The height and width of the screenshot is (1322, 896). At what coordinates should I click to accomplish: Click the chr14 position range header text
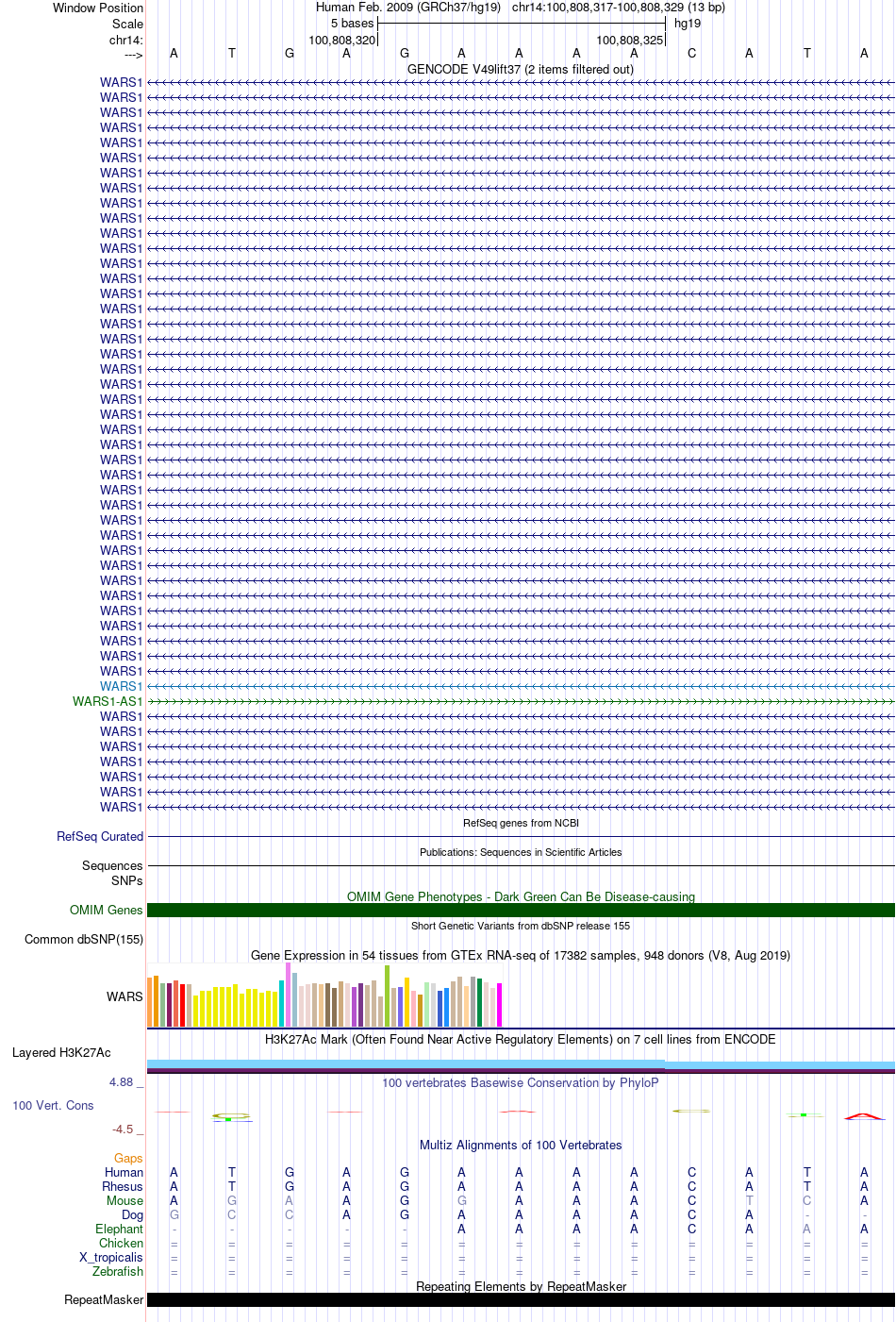click(619, 8)
